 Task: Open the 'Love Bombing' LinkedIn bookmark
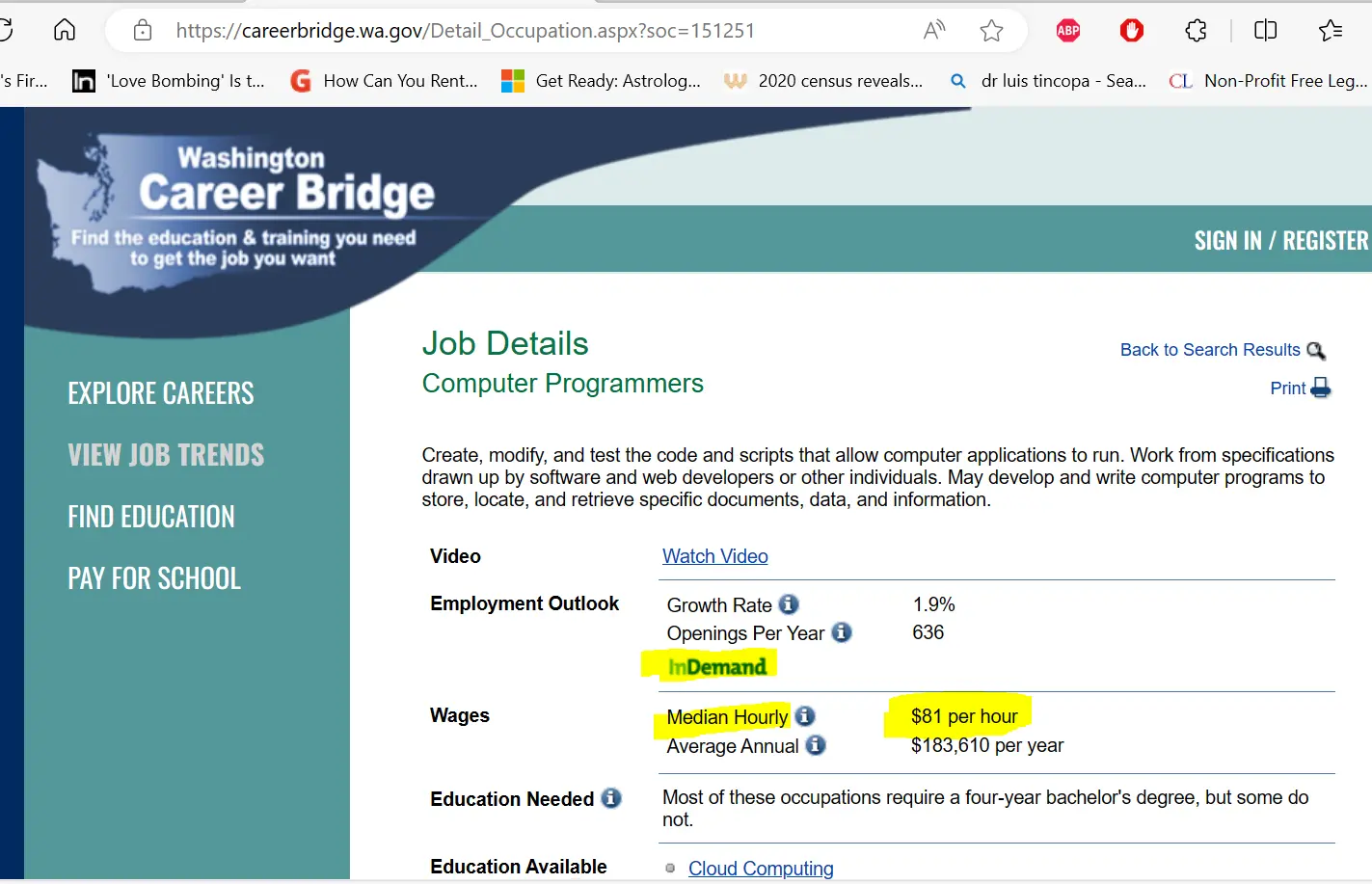(x=169, y=81)
